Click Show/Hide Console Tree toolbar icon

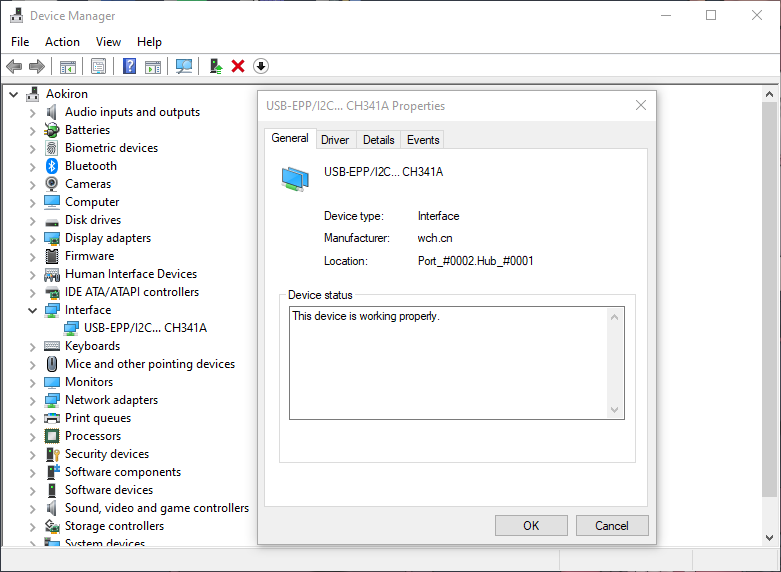click(68, 66)
